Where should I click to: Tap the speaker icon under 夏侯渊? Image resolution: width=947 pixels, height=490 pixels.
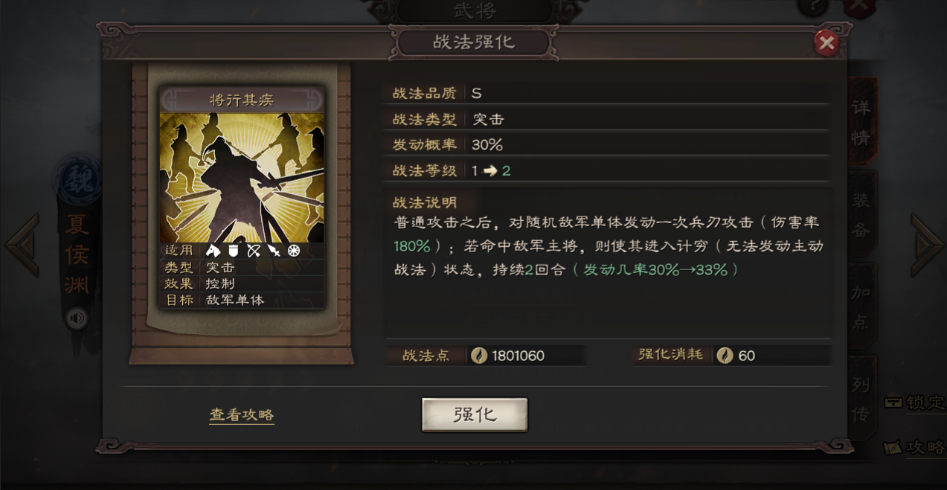pyautogui.click(x=77, y=318)
